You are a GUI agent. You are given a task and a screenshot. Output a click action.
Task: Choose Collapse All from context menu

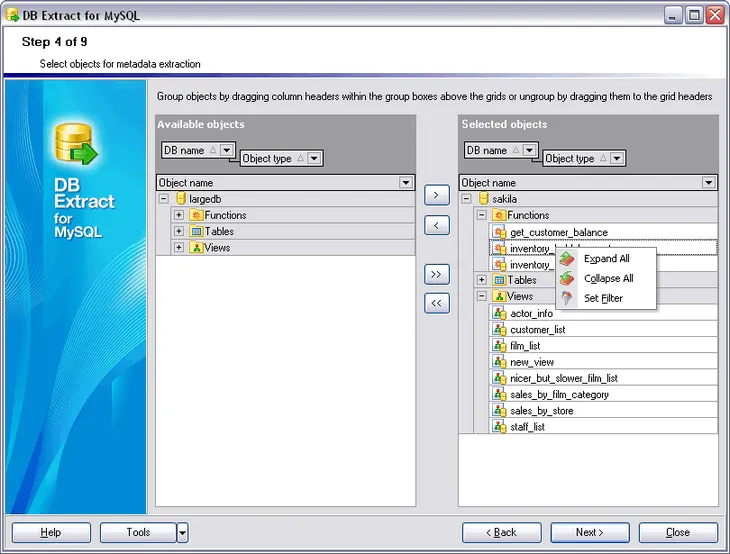(606, 278)
